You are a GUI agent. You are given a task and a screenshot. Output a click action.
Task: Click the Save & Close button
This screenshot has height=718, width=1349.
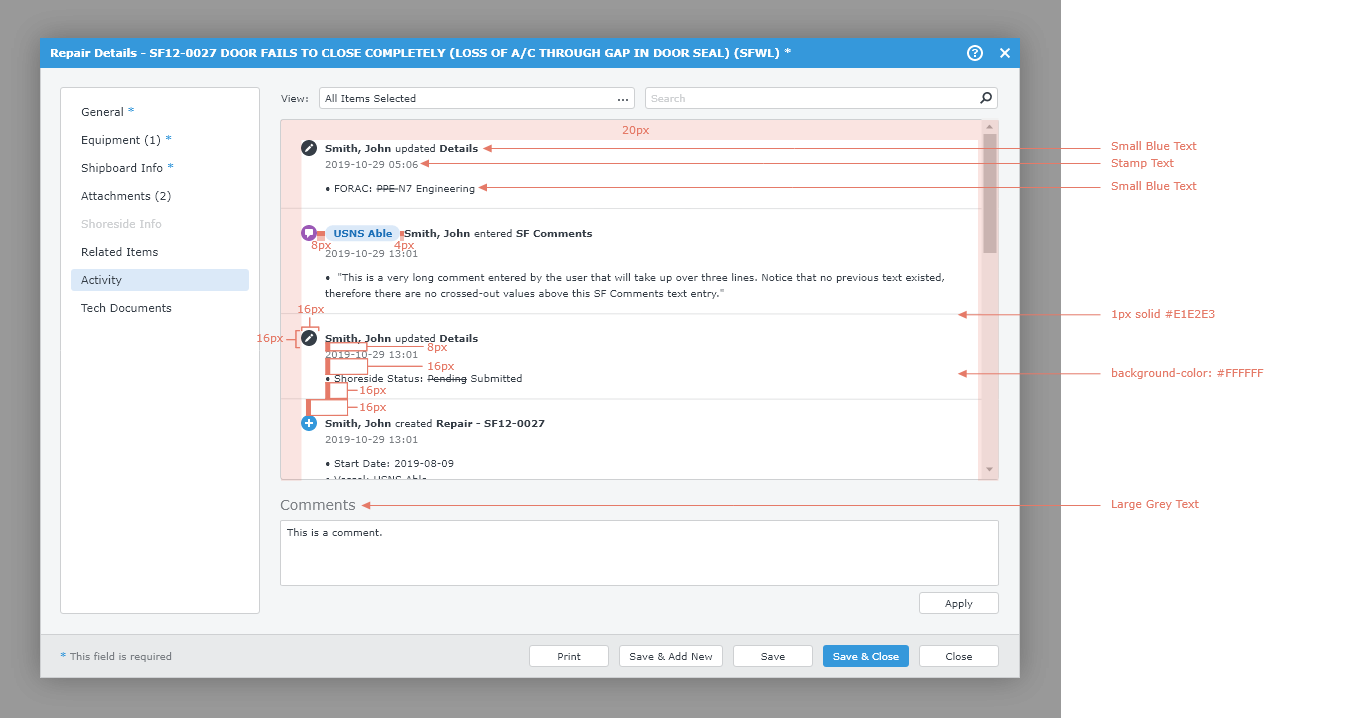pos(866,656)
